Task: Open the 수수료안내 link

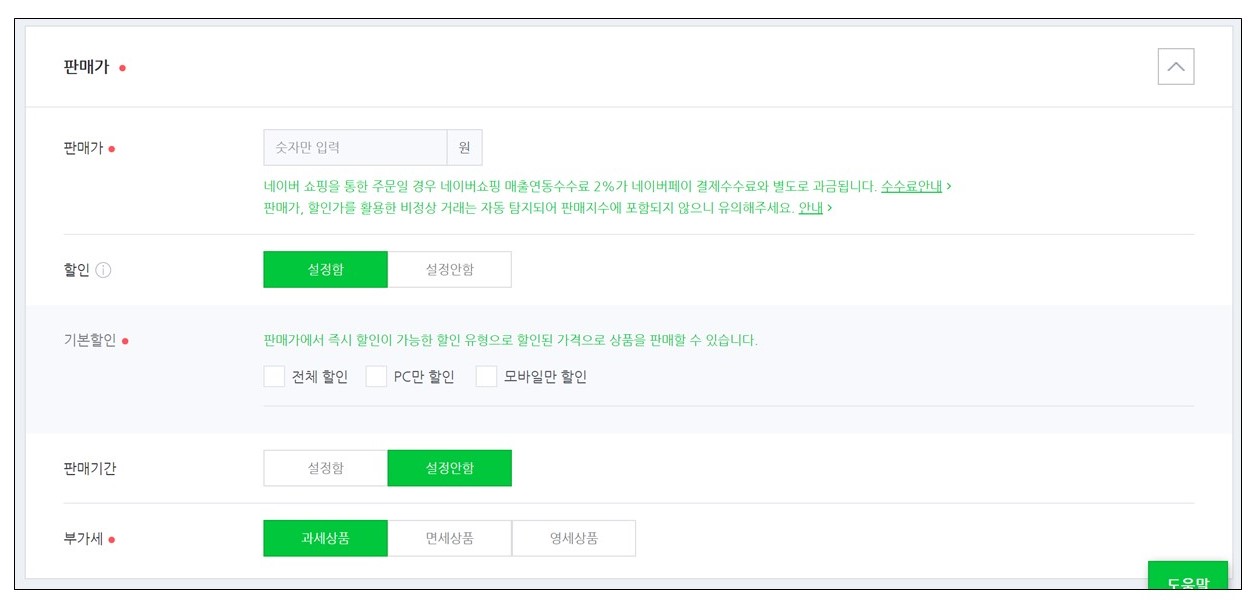Action: click(911, 186)
